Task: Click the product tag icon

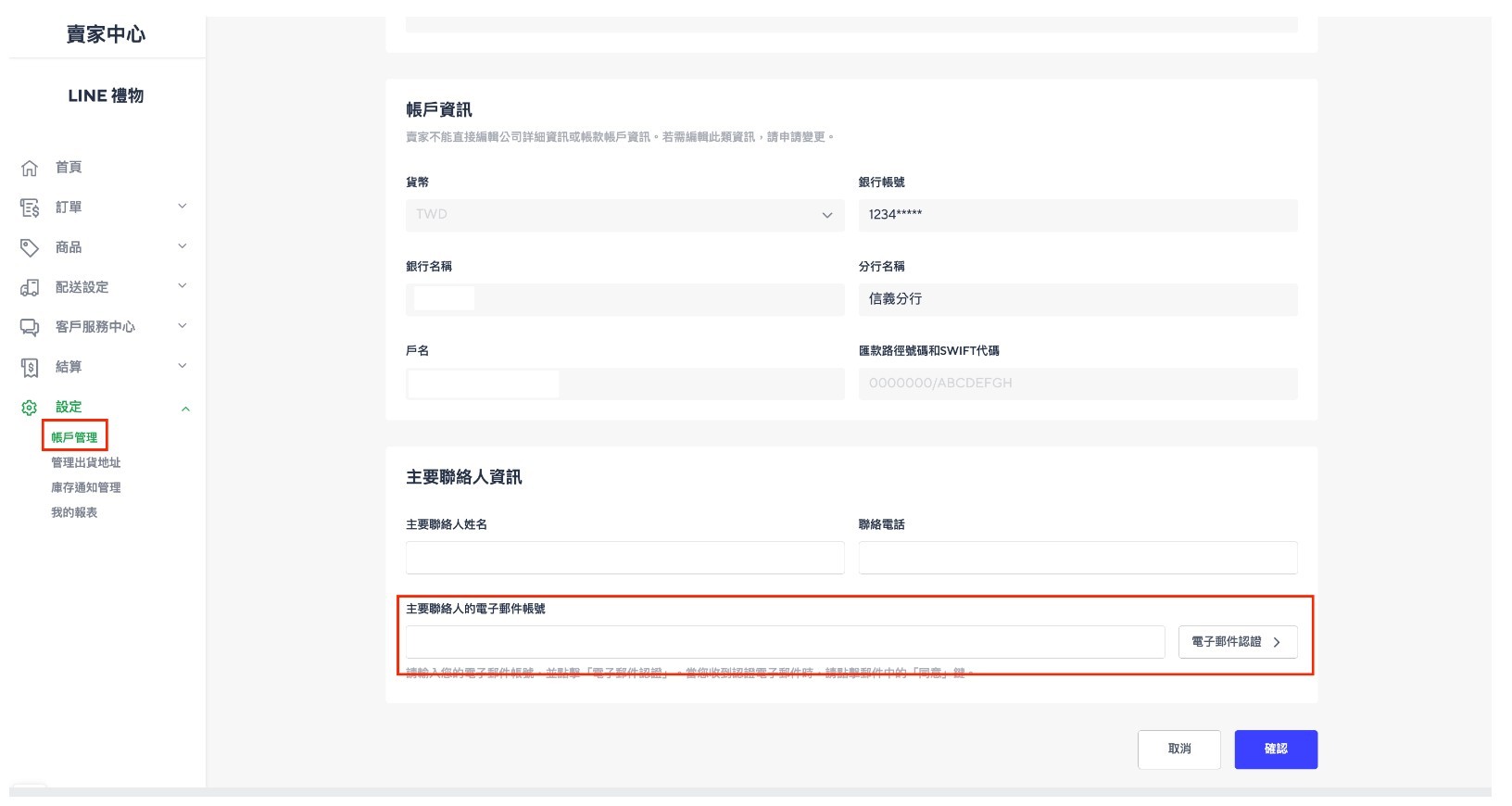Action: point(30,247)
